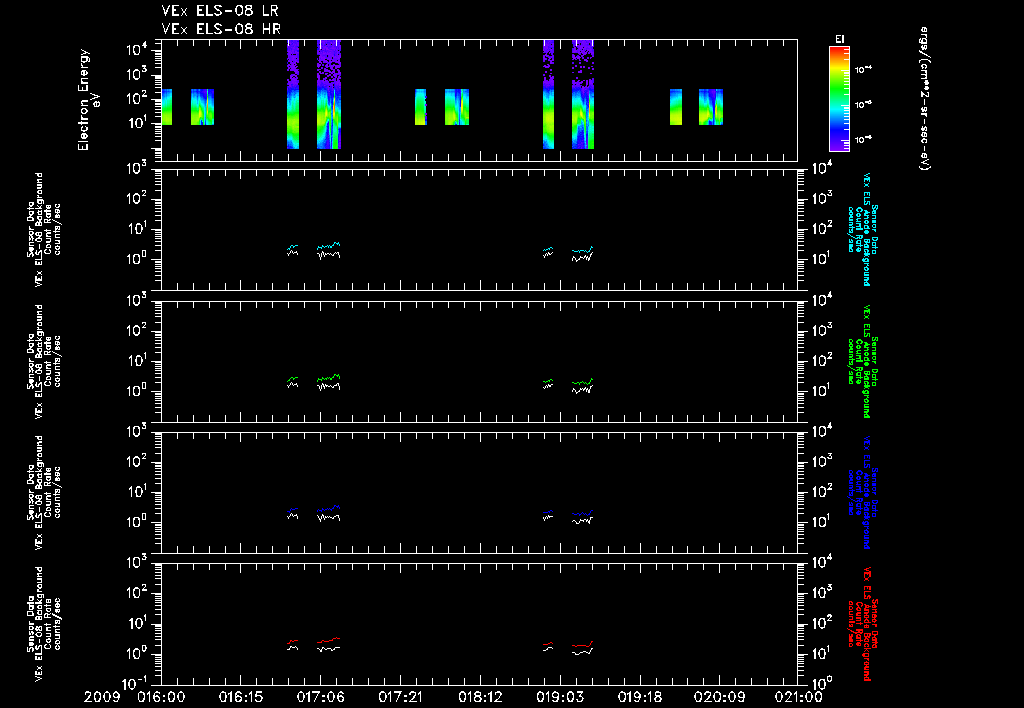Click the '018:12' time axis label

coord(479,697)
